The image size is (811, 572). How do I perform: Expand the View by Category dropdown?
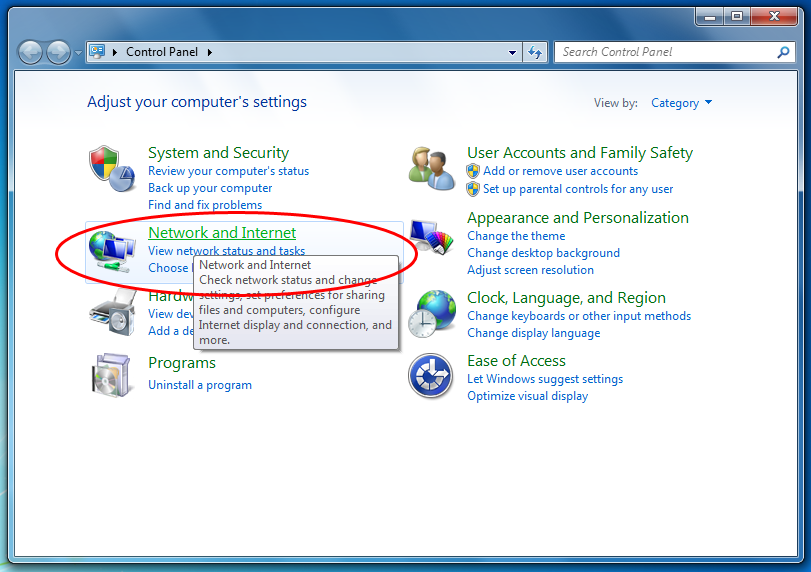click(681, 103)
